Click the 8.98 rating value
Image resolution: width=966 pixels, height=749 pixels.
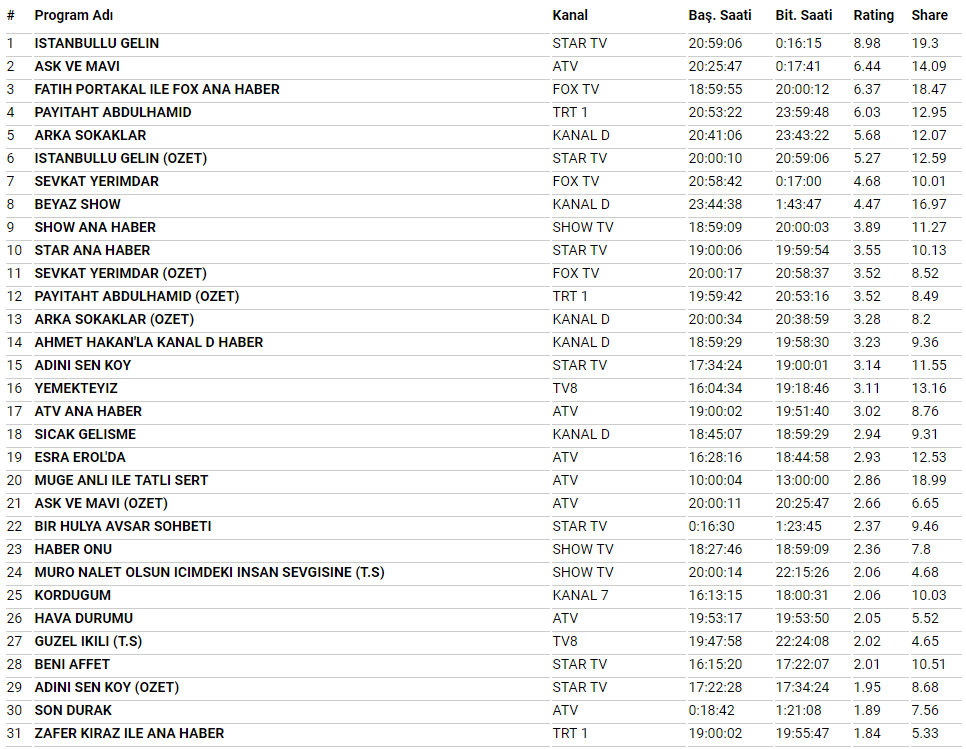[867, 43]
